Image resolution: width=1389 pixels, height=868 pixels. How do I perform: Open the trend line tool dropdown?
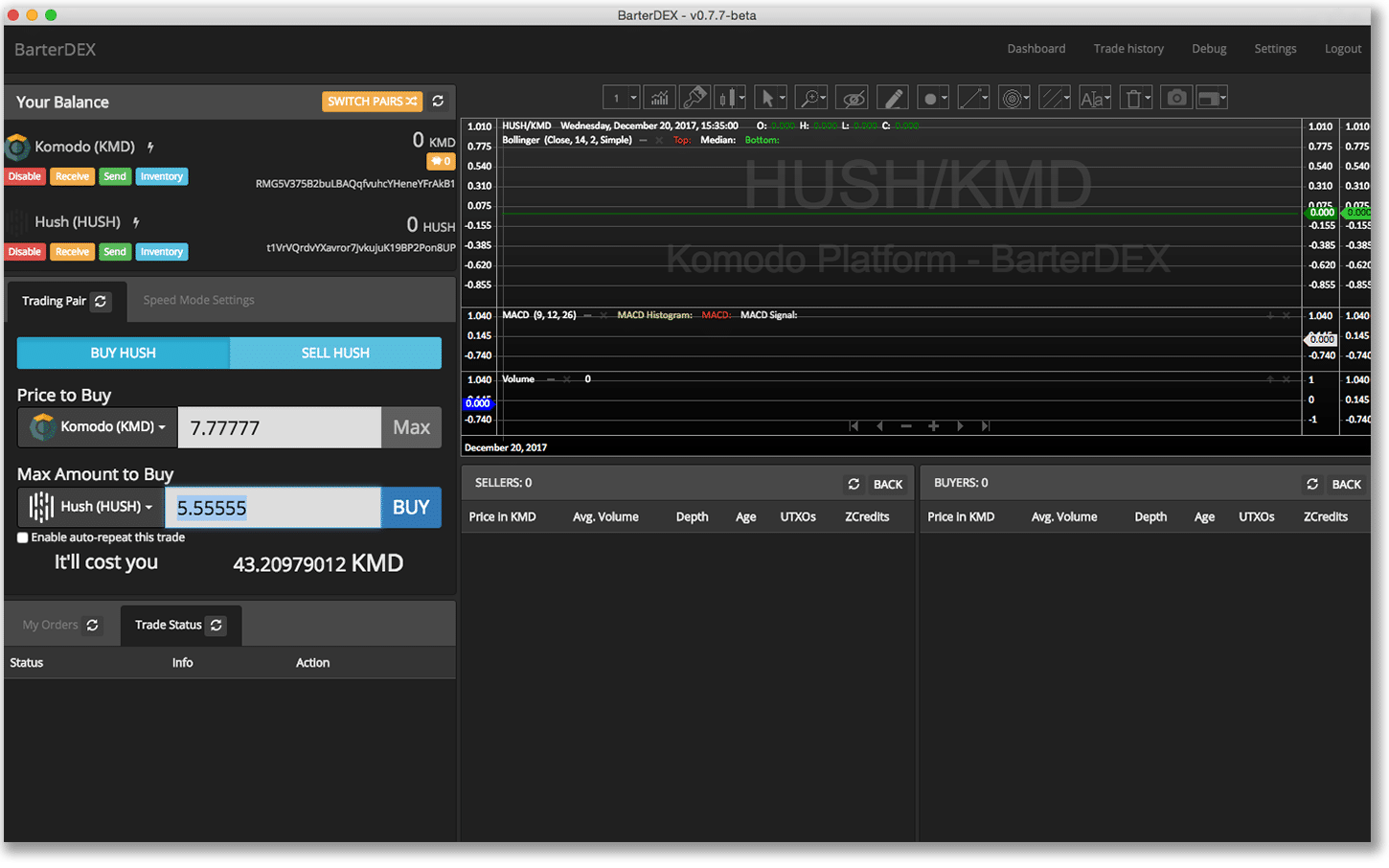point(973,98)
